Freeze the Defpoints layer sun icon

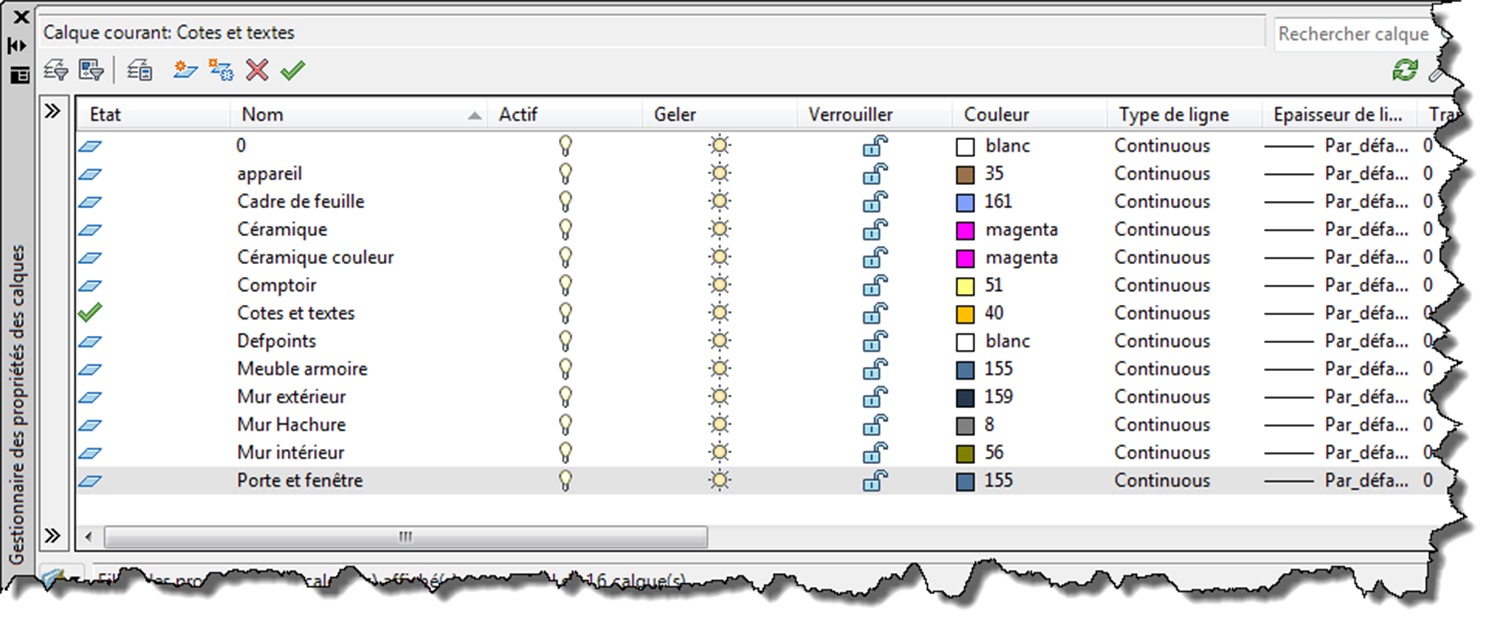719,341
